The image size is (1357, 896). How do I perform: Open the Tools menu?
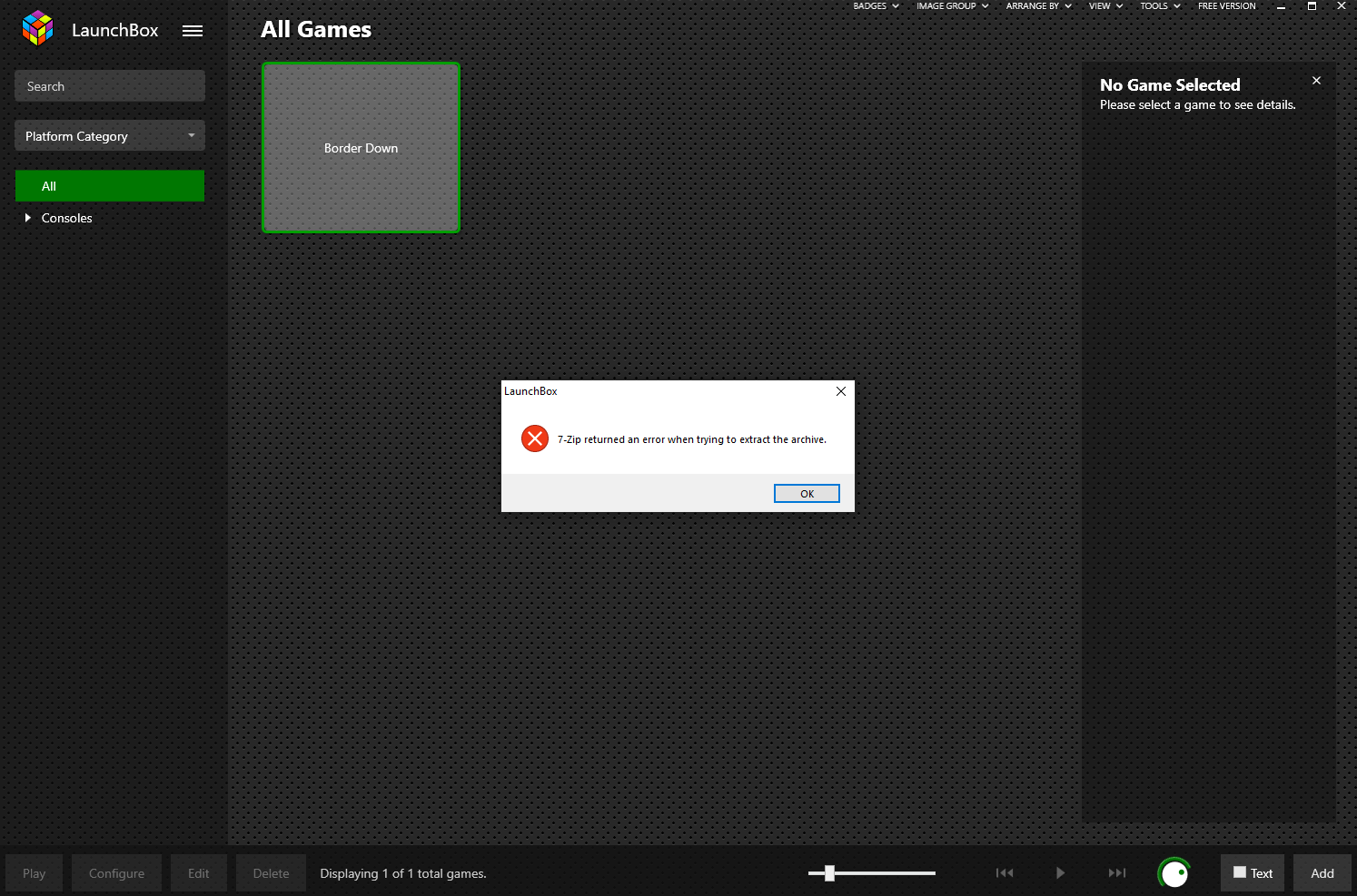(x=1160, y=6)
